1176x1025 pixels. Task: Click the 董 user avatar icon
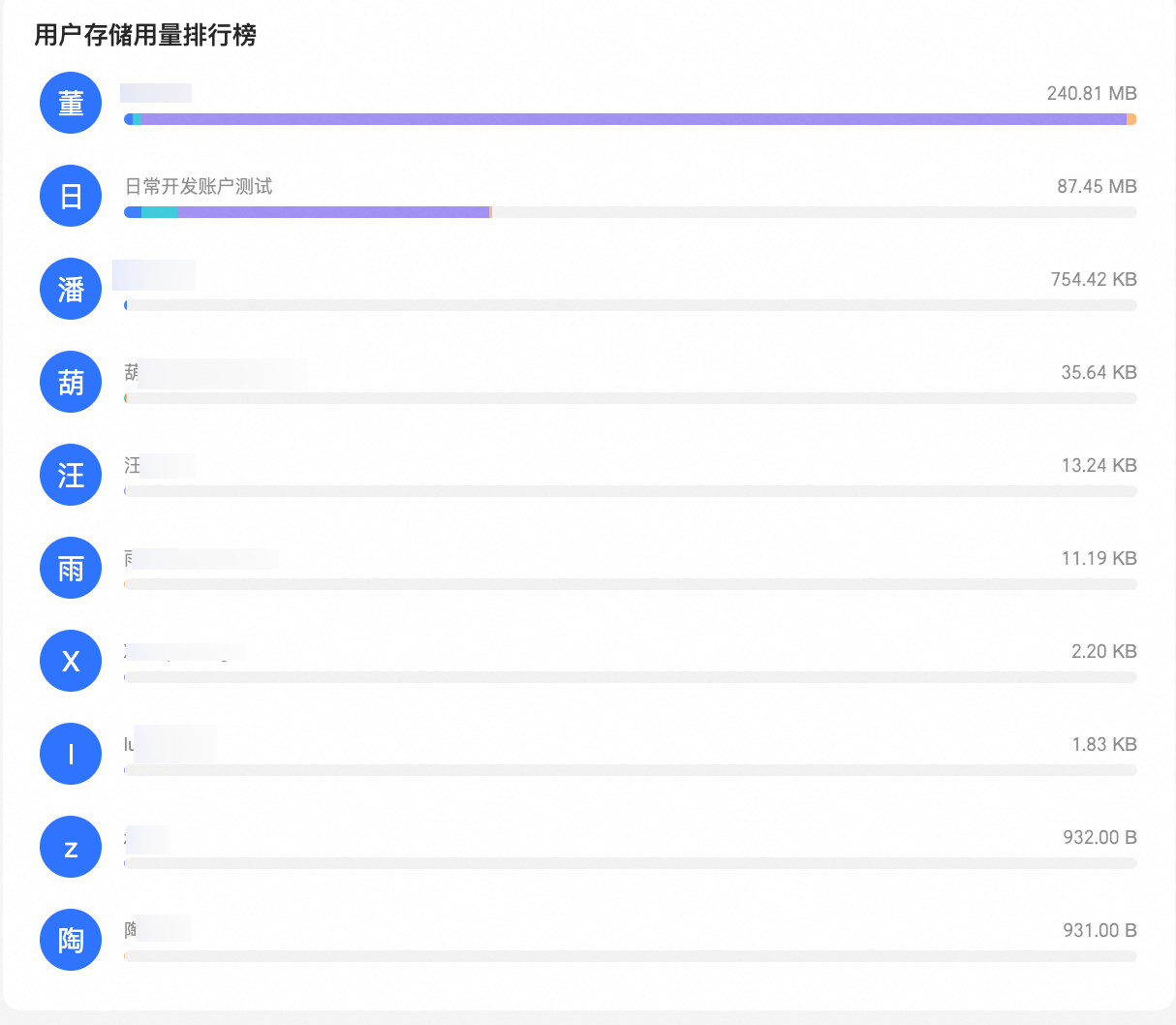point(71,103)
